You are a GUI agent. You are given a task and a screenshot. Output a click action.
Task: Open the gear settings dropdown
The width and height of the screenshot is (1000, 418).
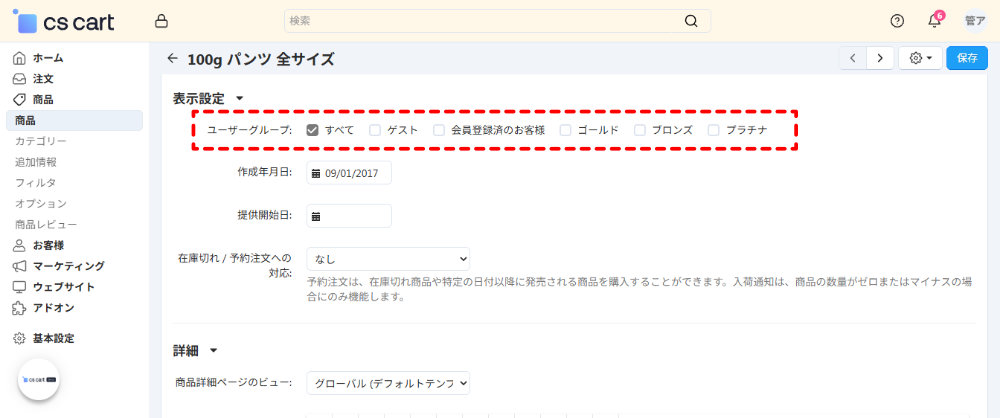(x=920, y=58)
